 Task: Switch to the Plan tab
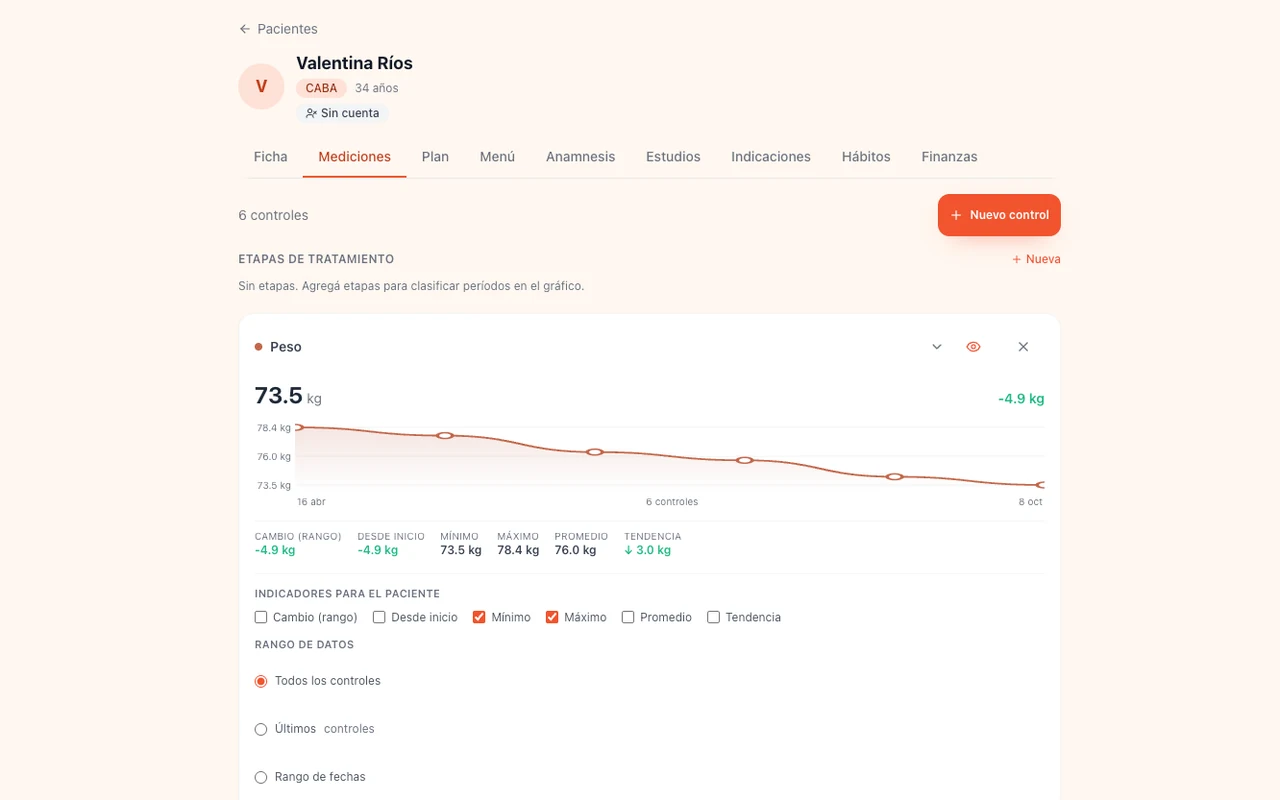[435, 157]
